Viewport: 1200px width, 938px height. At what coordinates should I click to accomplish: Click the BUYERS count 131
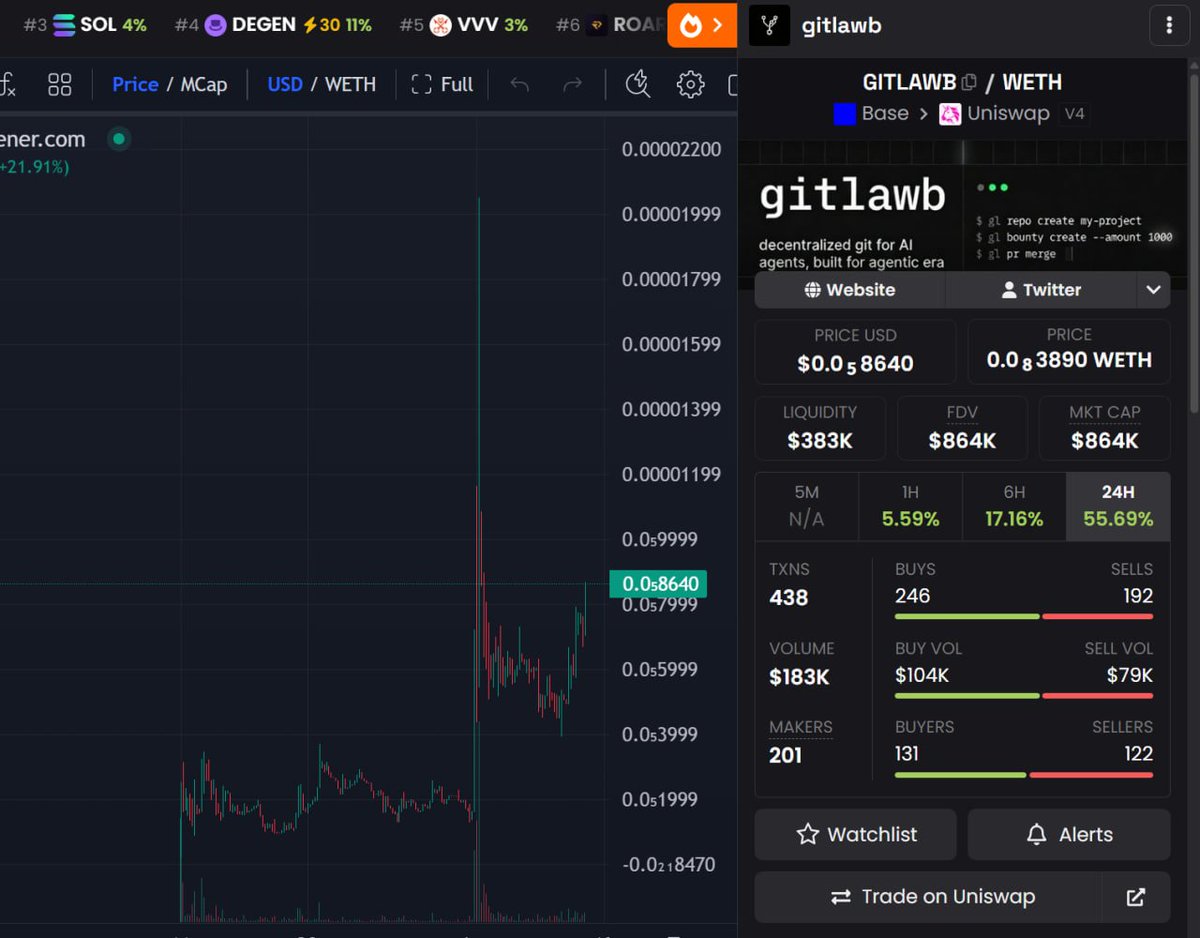coord(906,753)
